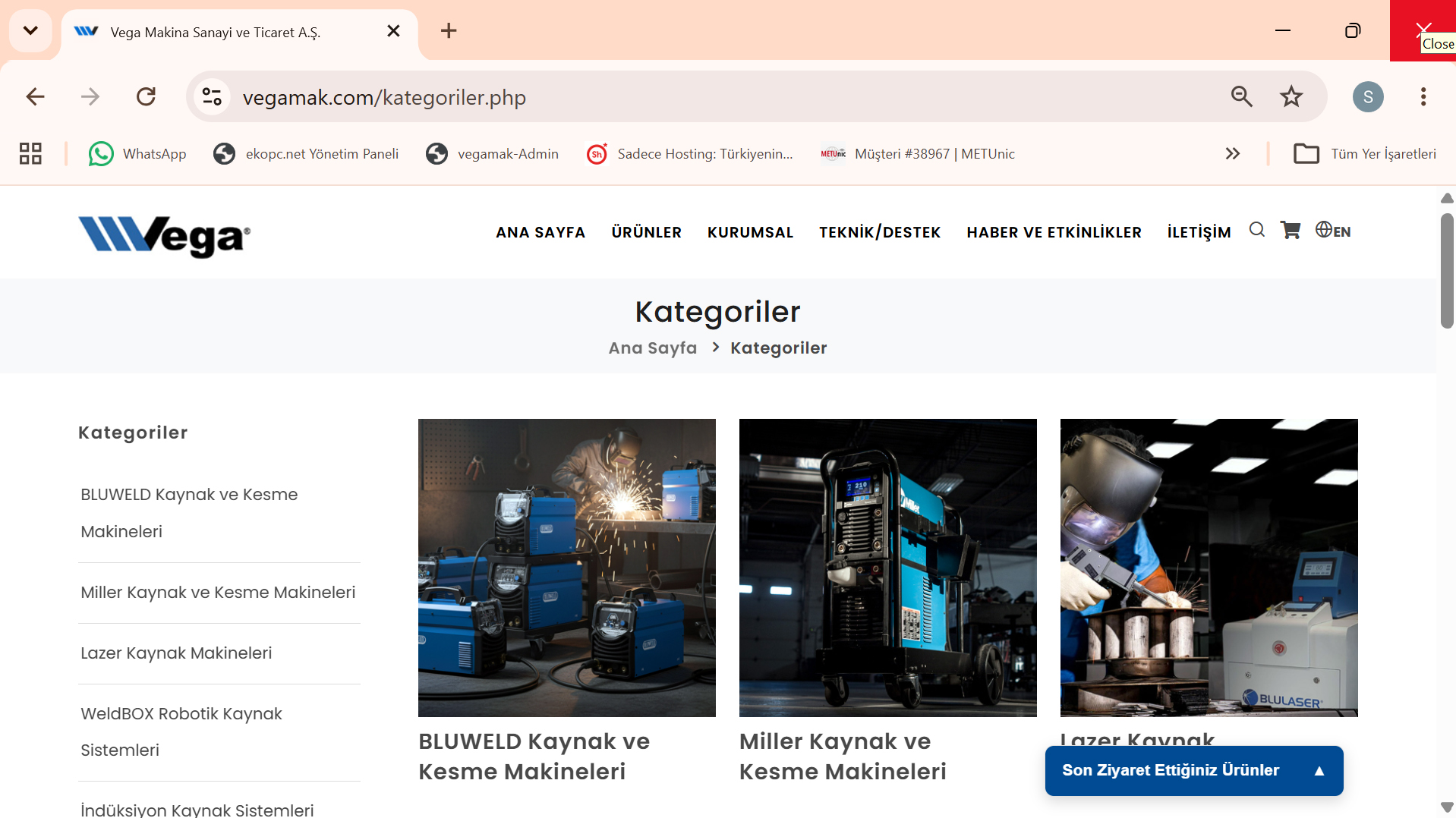Open KURUMSAL menu item
1456x818 pixels.
750,233
